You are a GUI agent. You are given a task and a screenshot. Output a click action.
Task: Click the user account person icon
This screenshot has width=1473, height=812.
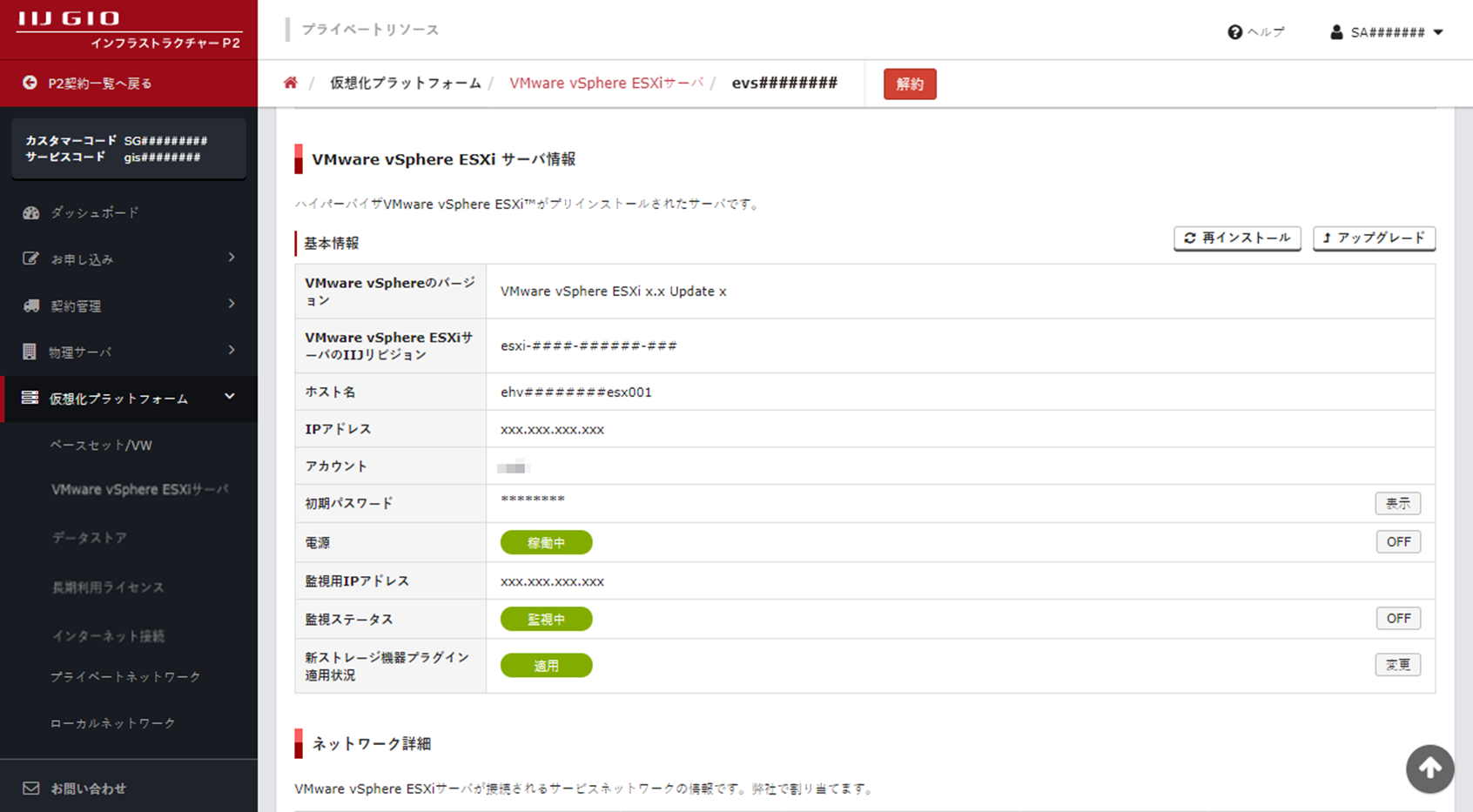tap(1336, 32)
